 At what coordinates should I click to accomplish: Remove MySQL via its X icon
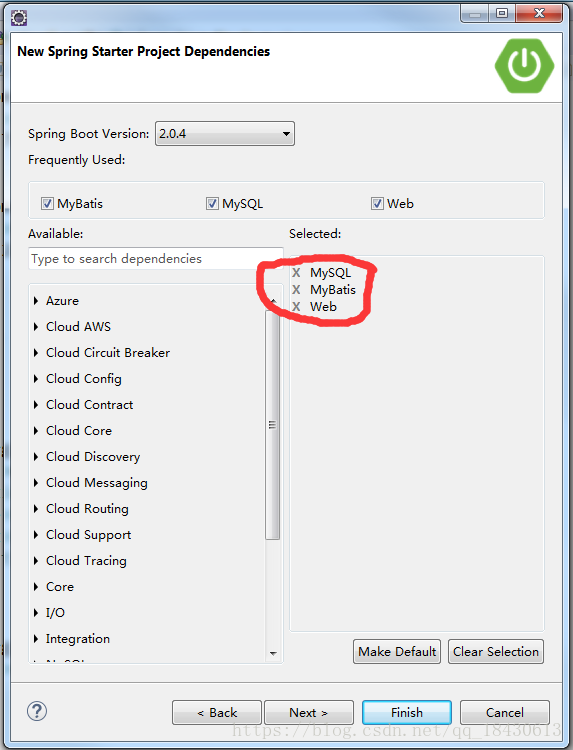tap(297, 273)
